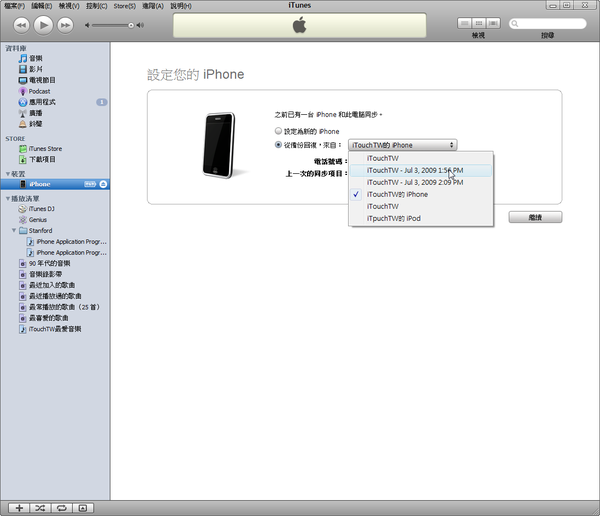Click the low-volume speaker icon
The image size is (600, 516).
click(87, 25)
